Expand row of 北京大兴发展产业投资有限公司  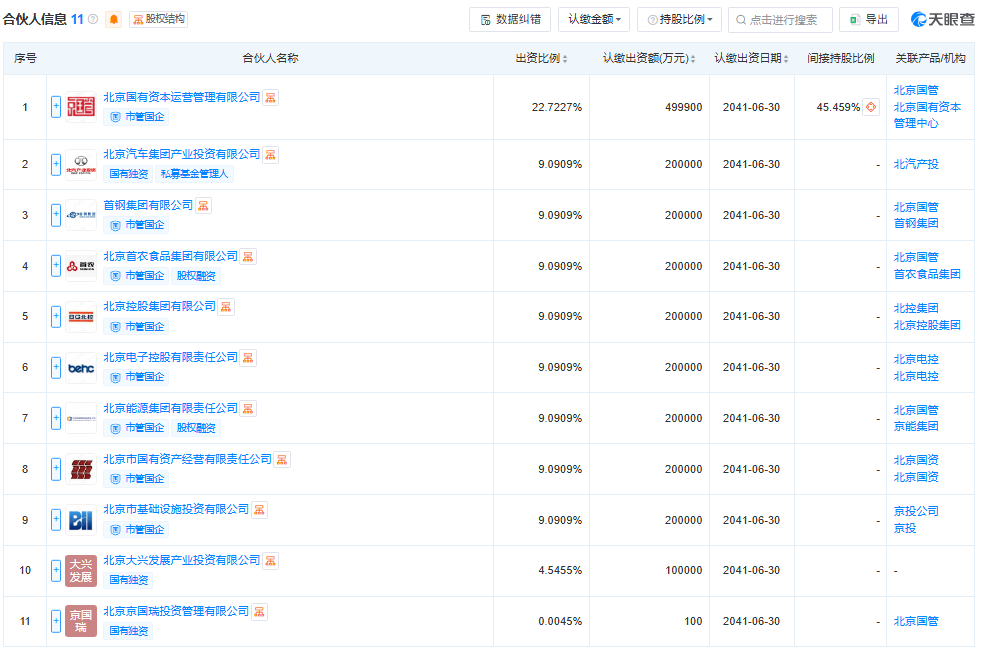(x=56, y=570)
